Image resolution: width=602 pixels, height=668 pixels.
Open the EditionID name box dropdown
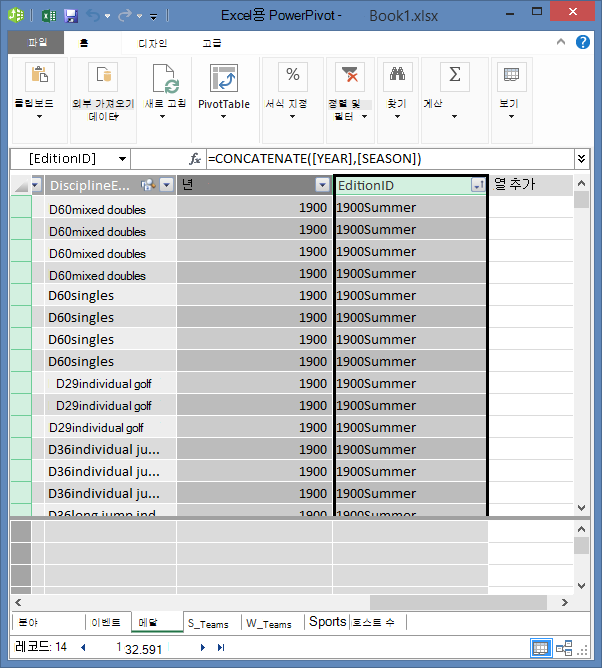click(122, 159)
